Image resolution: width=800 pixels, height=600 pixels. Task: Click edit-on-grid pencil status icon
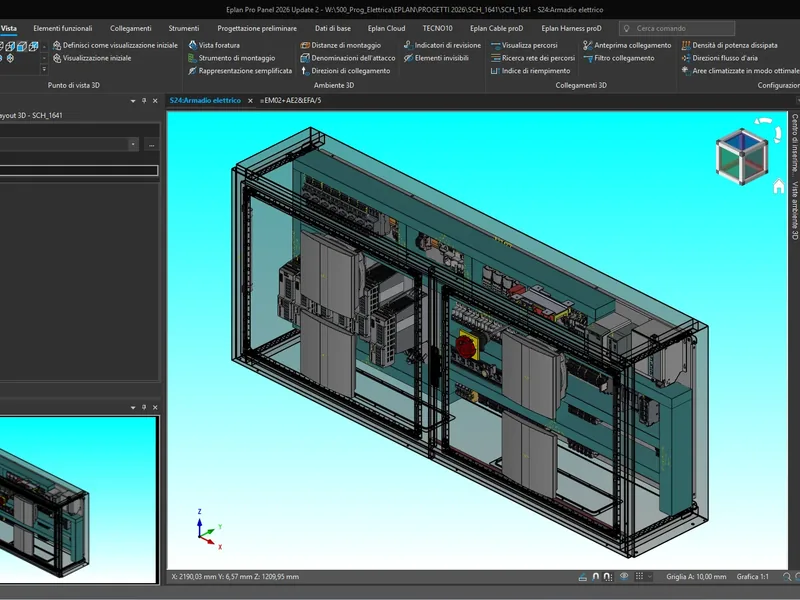[582, 577]
